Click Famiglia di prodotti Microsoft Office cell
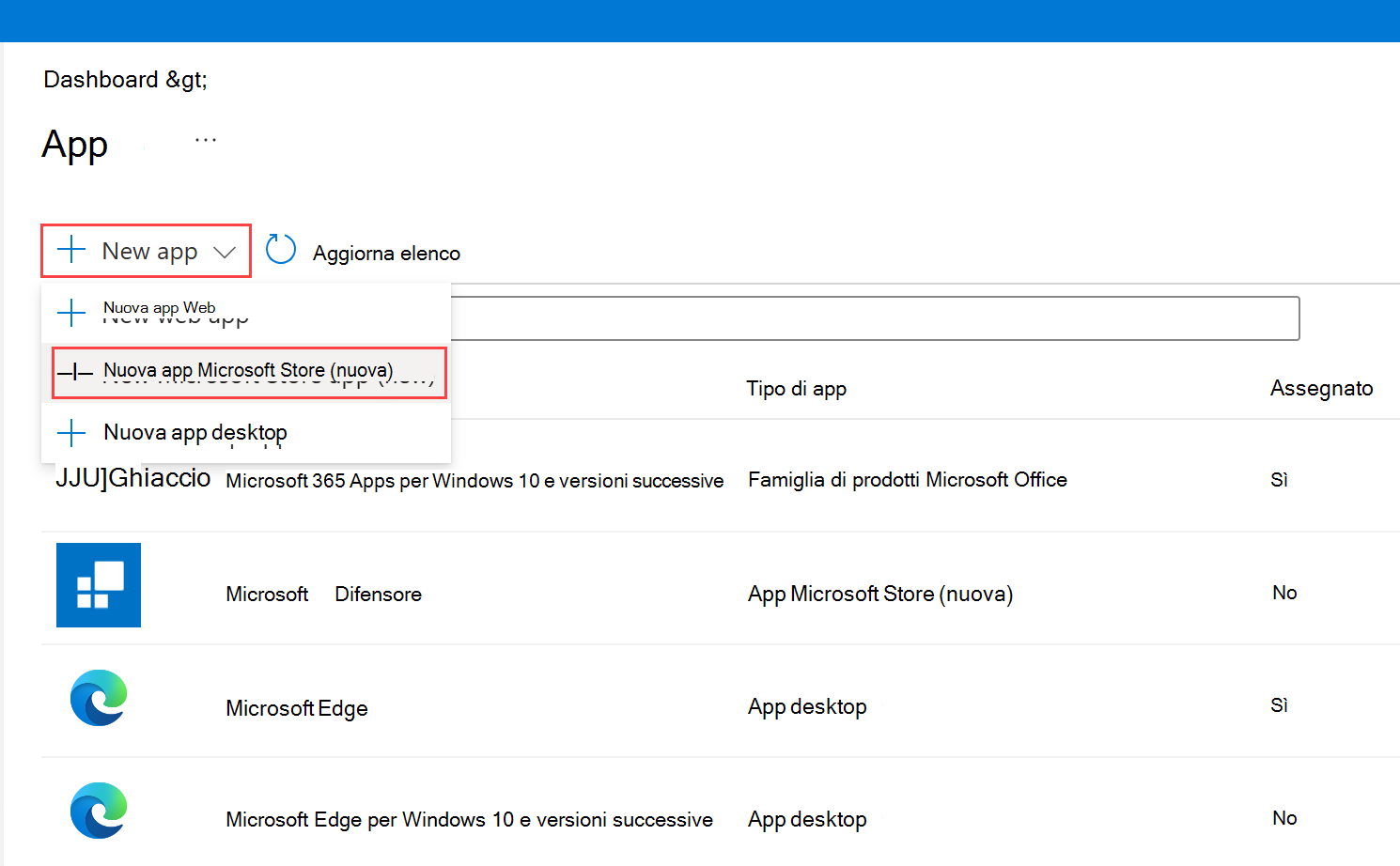Screen dimensions: 1400x866 click(908, 480)
